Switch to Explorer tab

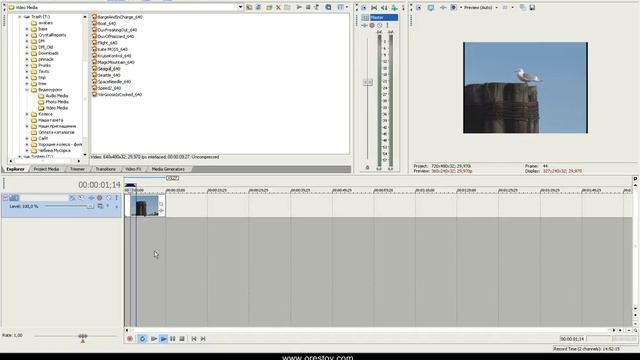[x=16, y=169]
